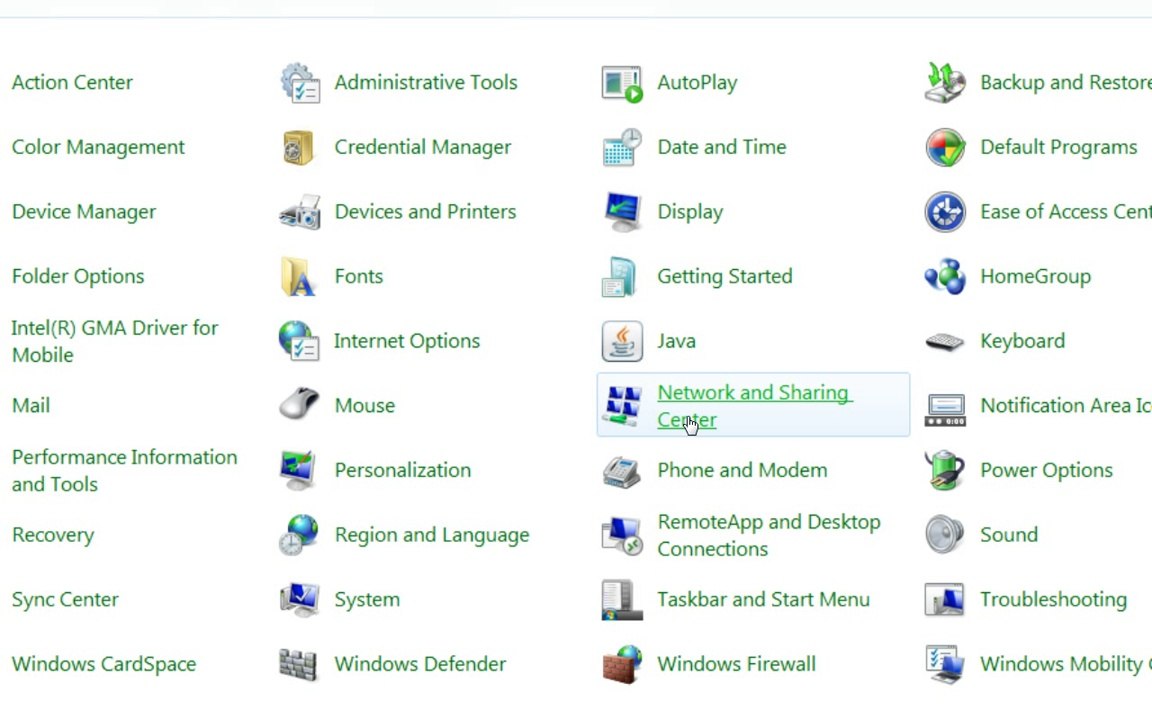Open the Sync Center link
1152x720 pixels.
pyautogui.click(x=65, y=600)
